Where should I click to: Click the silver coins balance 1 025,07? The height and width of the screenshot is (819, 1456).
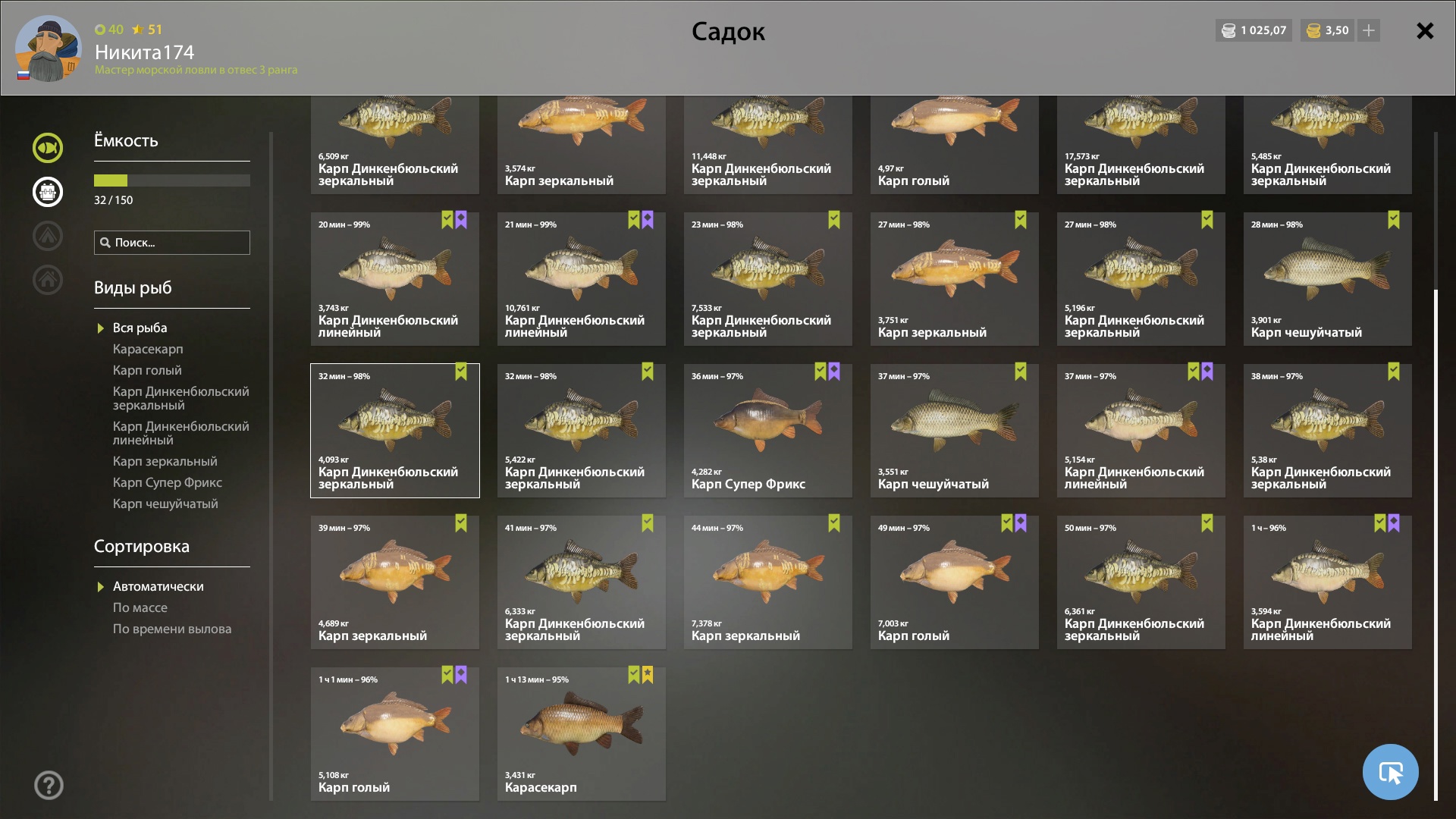click(x=1254, y=30)
